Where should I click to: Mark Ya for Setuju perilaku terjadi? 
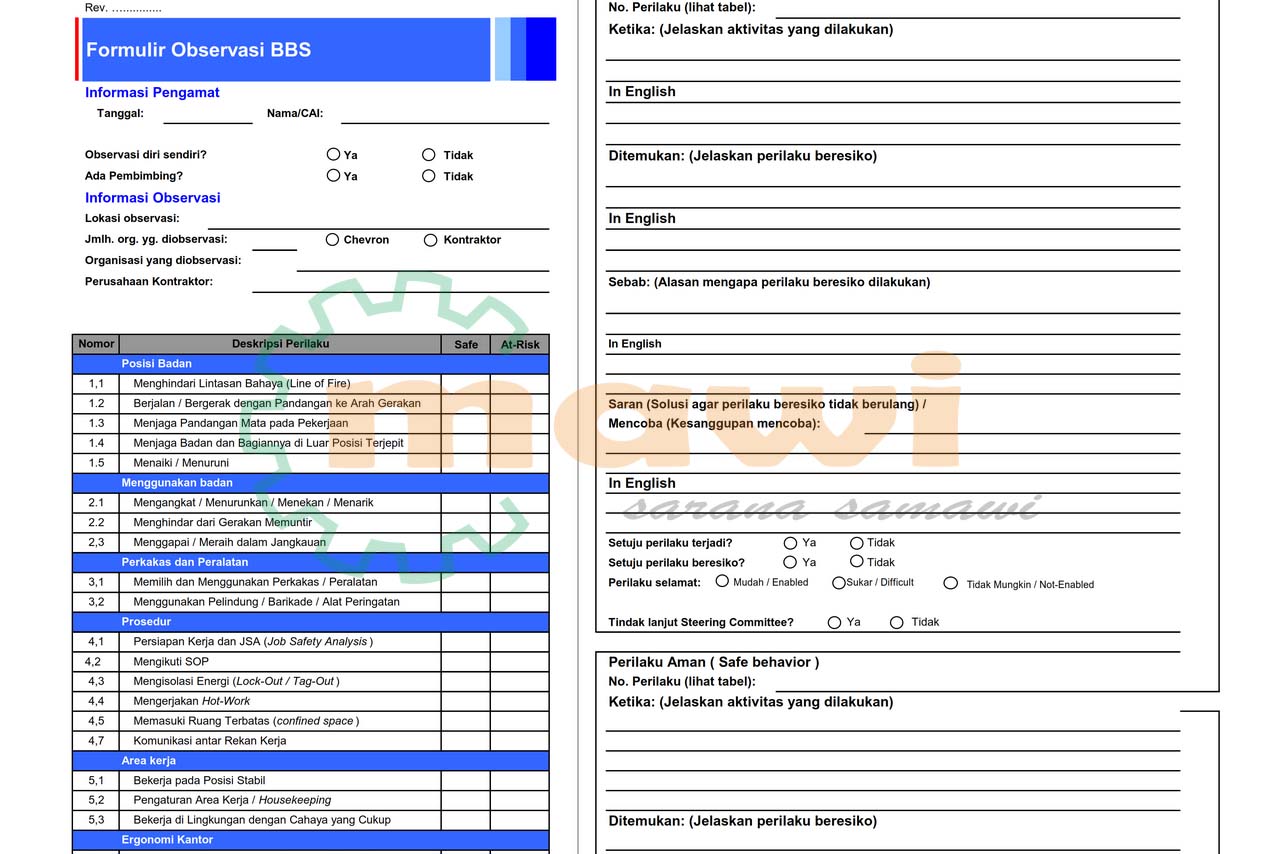tap(790, 543)
